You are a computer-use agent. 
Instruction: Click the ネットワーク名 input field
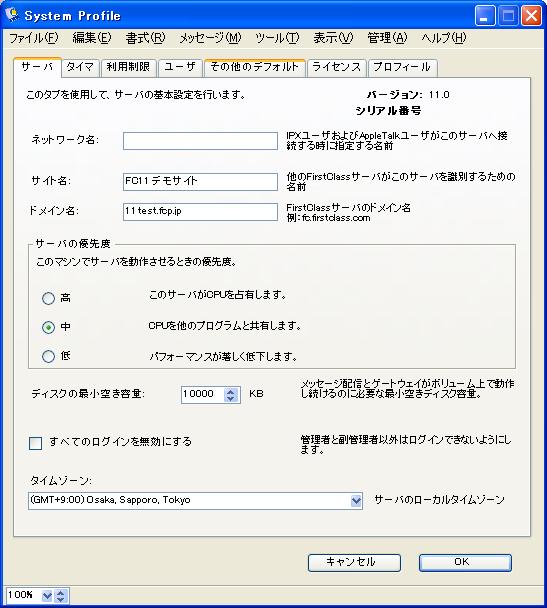point(200,141)
